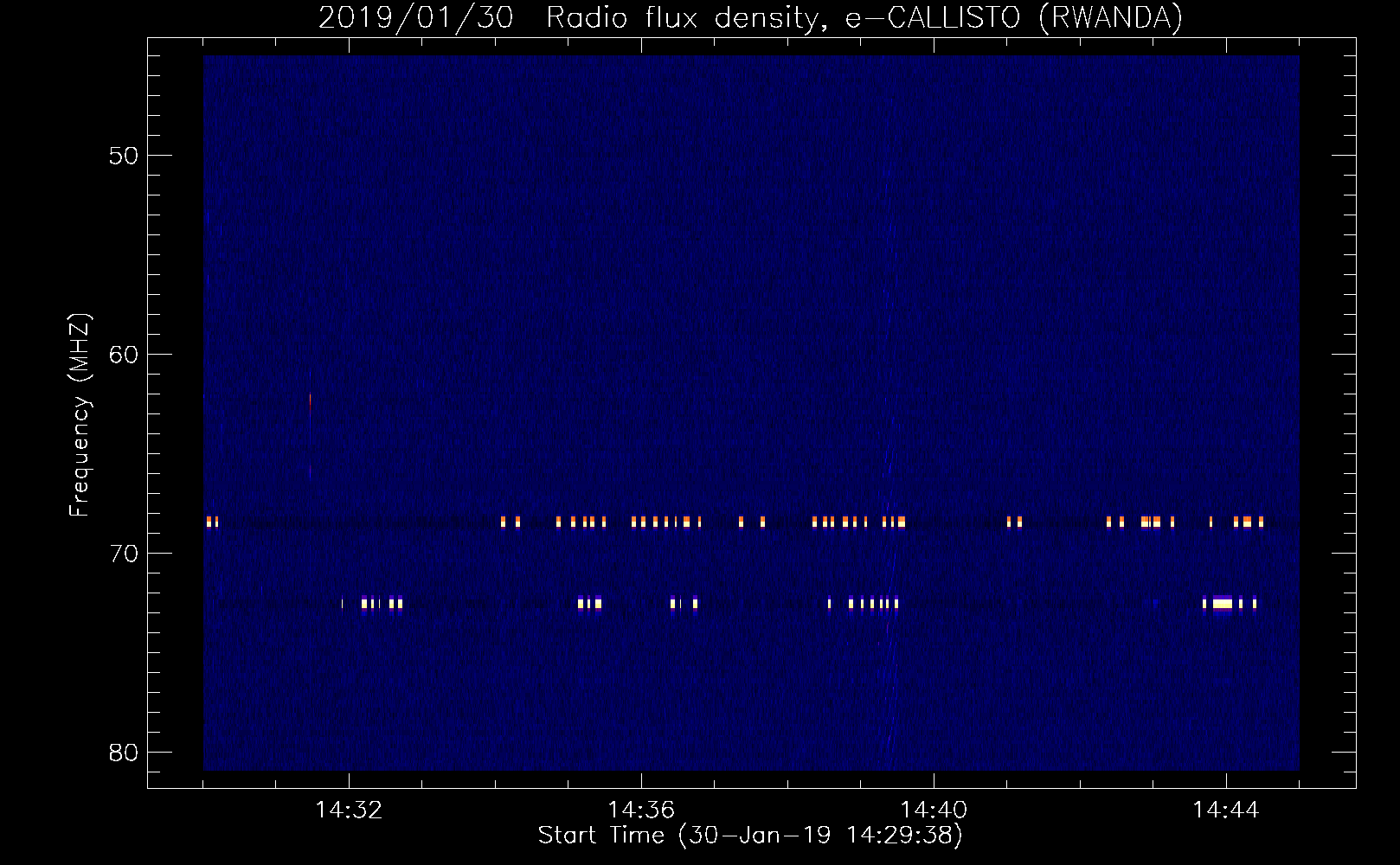The width and height of the screenshot is (1400, 865).
Task: Click the 14:40 time tick label
Action: click(934, 811)
